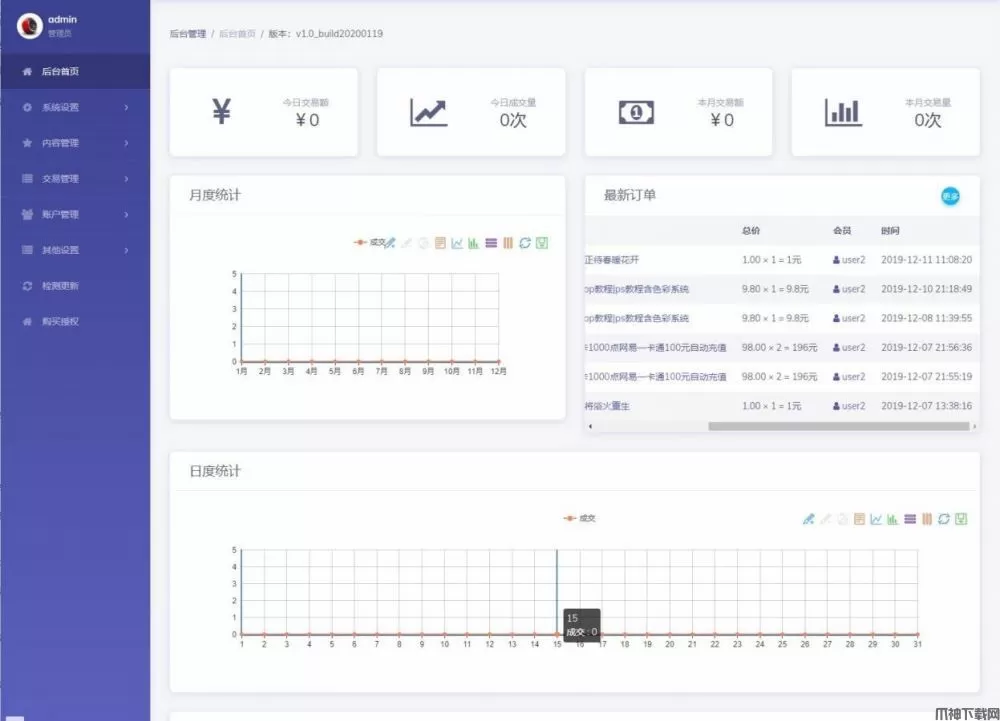Select mark-line pencil tool in daily chart

coord(809,519)
